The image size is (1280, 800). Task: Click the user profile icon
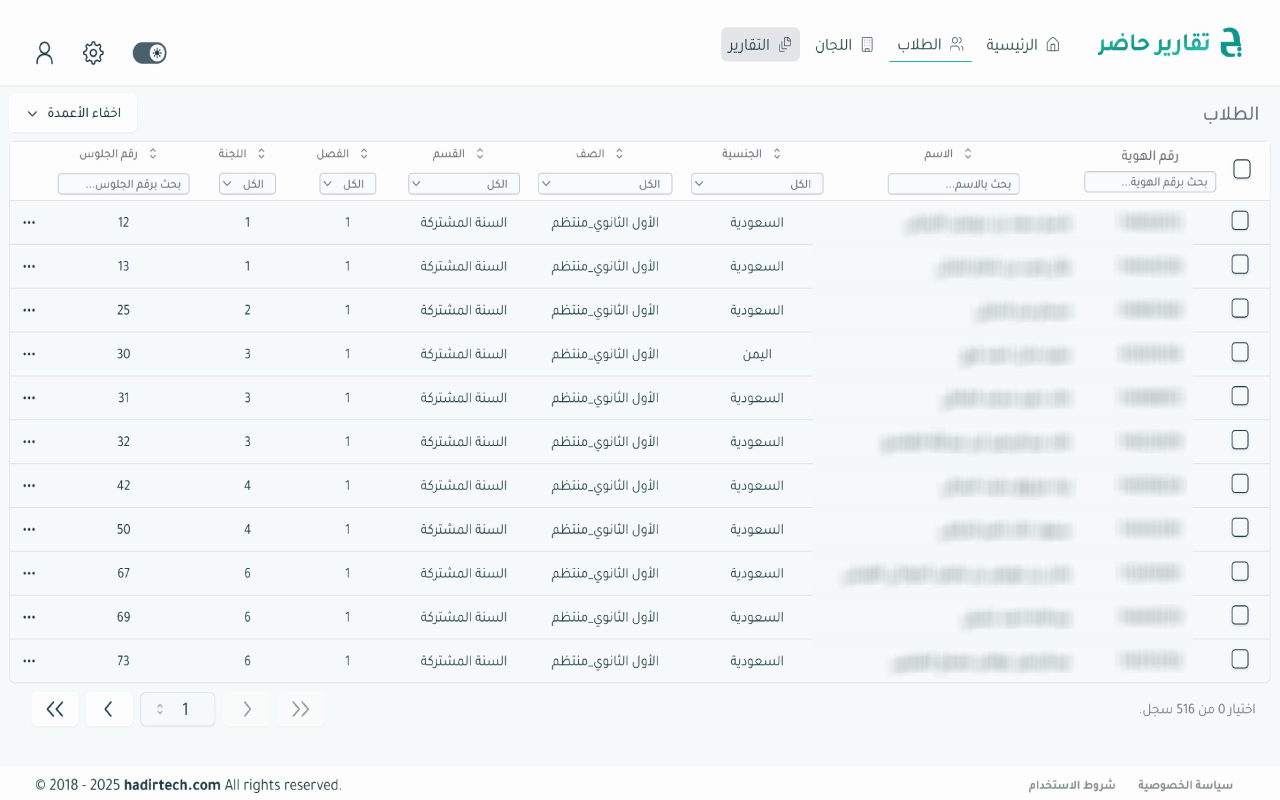tap(44, 53)
